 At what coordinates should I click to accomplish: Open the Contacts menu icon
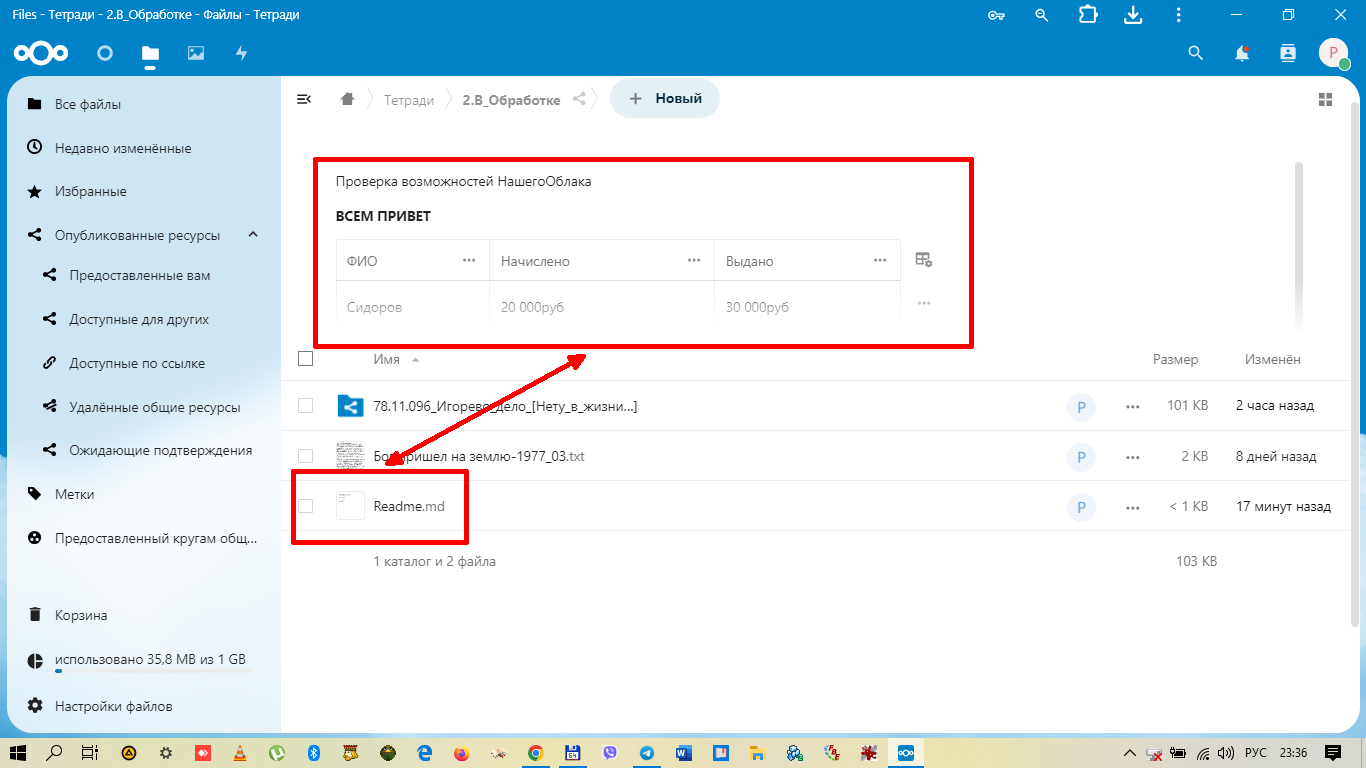[1288, 53]
